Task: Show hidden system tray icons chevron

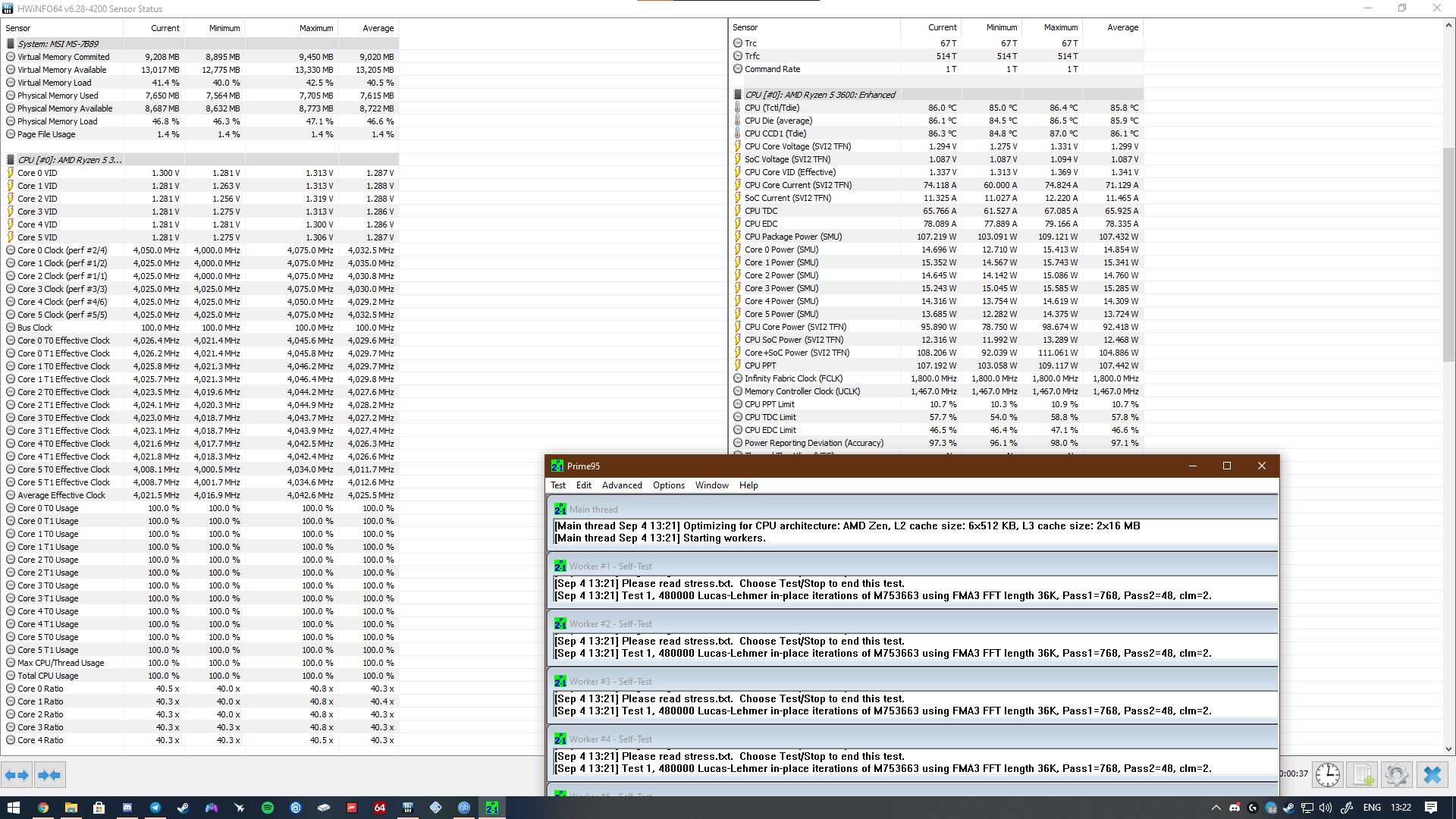Action: click(1216, 808)
